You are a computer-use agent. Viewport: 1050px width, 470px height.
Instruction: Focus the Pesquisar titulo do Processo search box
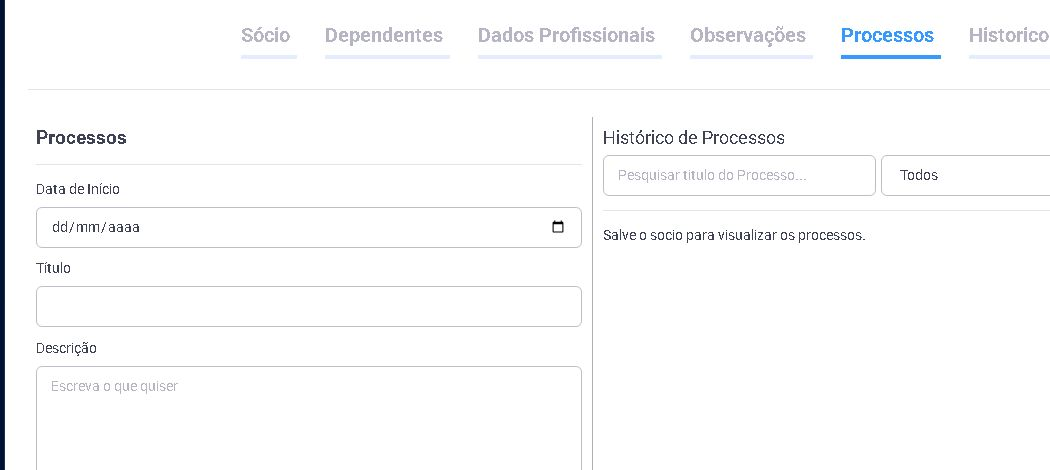click(739, 175)
